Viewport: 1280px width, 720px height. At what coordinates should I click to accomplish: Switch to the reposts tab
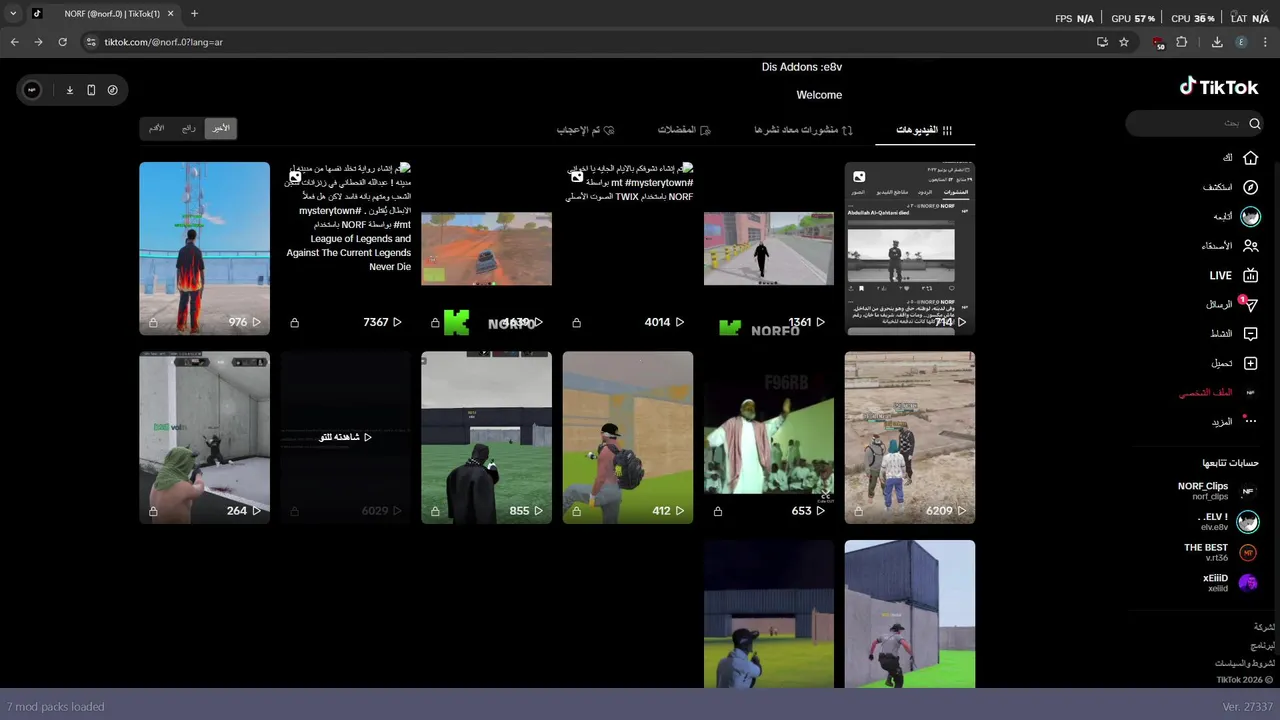click(803, 130)
